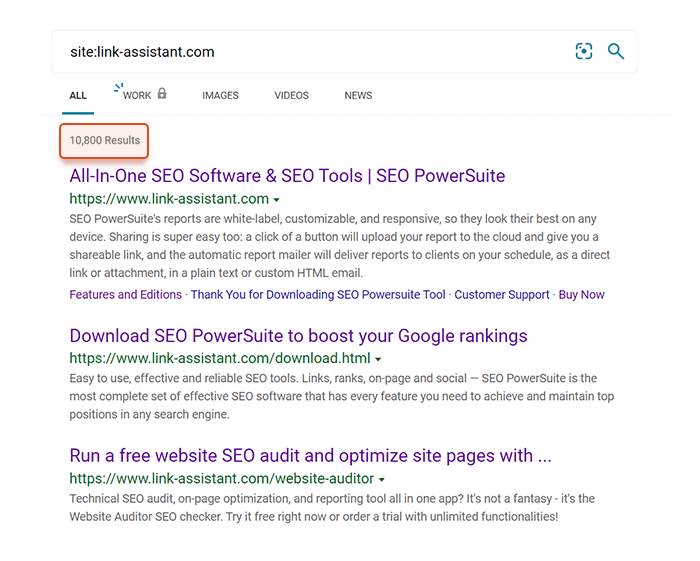Switch to the IMAGES tab

click(x=220, y=96)
